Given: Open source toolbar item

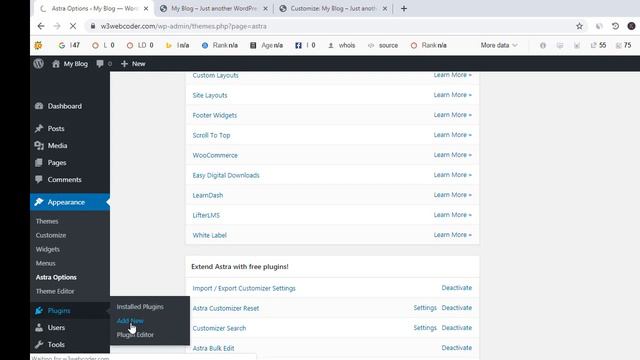Looking at the screenshot, I should point(383,45).
